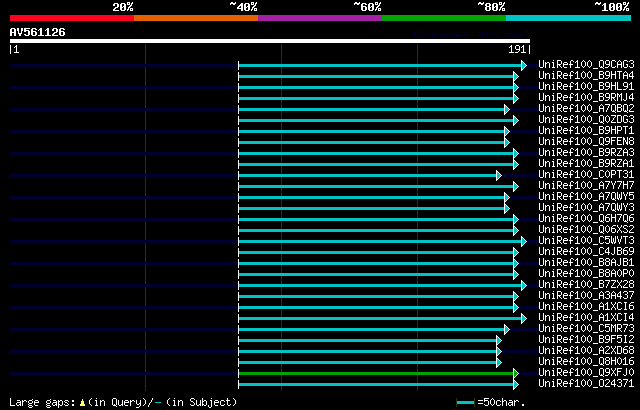Click the red 20% legend segment
Viewport: 640px width, 410px height.
(x=72, y=18)
